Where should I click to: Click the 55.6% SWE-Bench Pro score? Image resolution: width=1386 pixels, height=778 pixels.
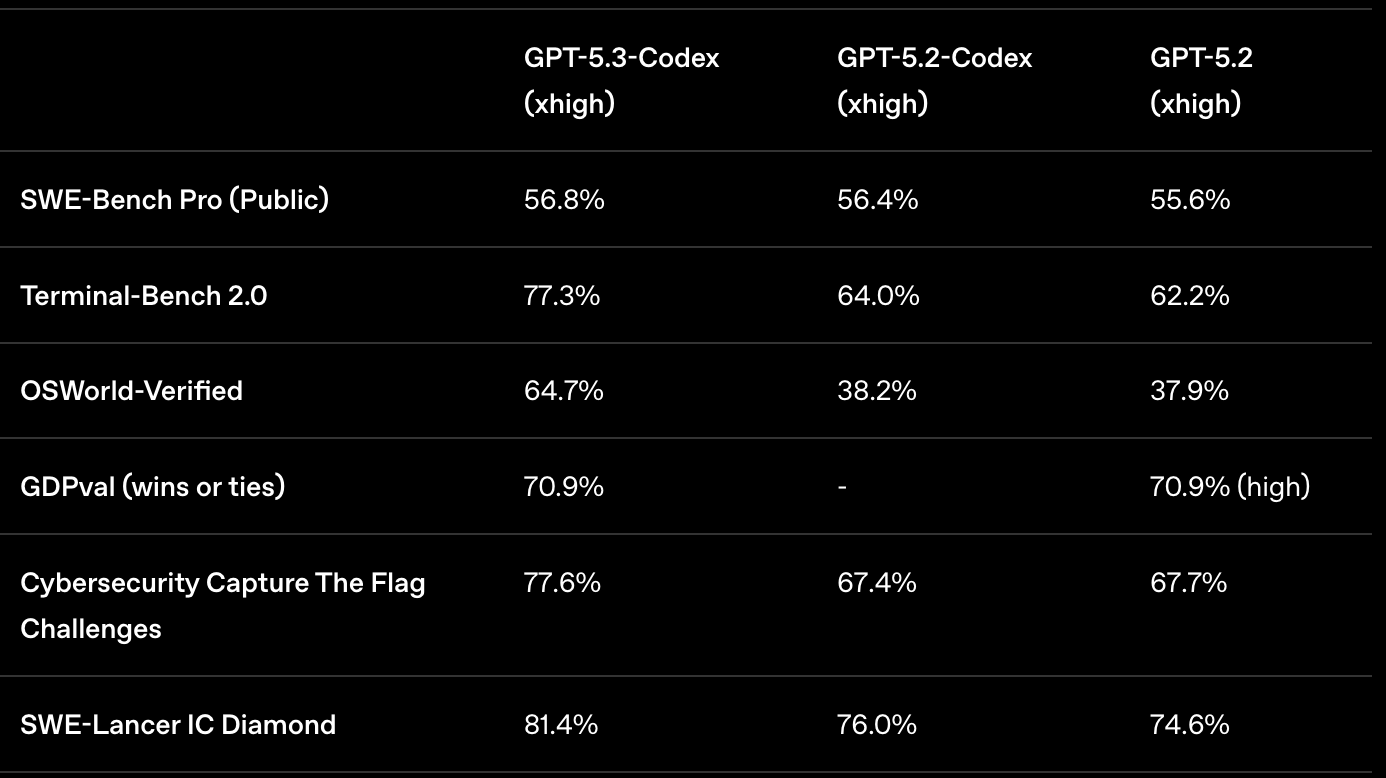pos(1190,199)
